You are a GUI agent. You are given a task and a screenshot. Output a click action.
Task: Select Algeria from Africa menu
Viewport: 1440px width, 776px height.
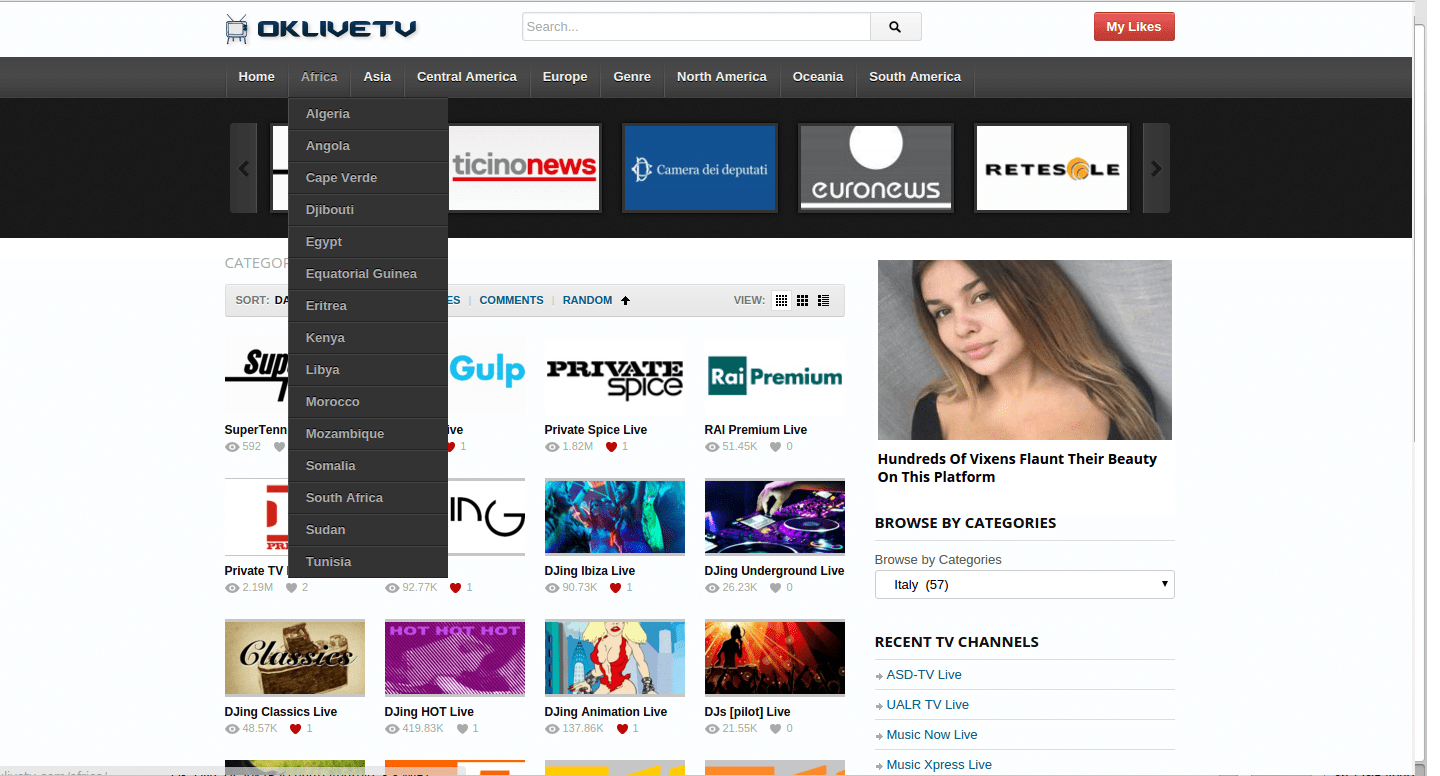(368, 114)
